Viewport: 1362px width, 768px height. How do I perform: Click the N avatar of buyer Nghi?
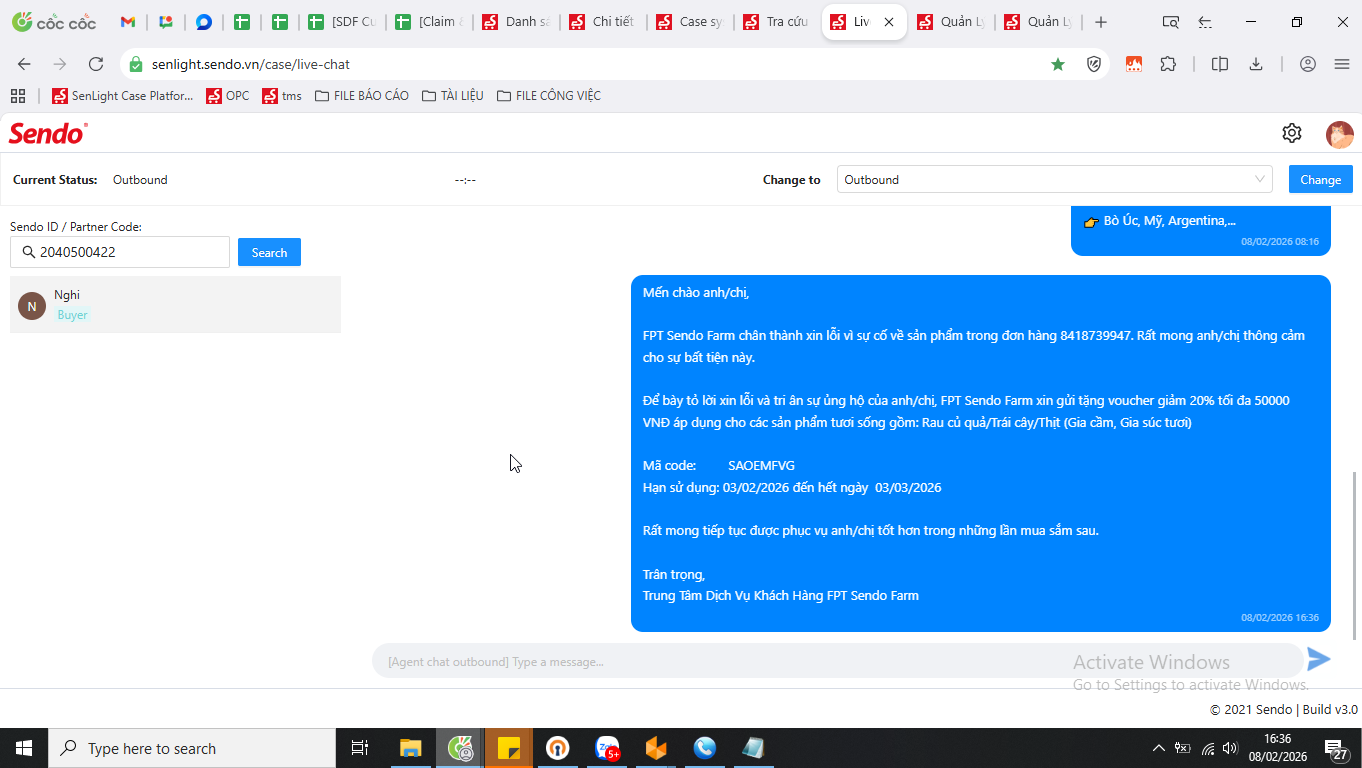[32, 306]
